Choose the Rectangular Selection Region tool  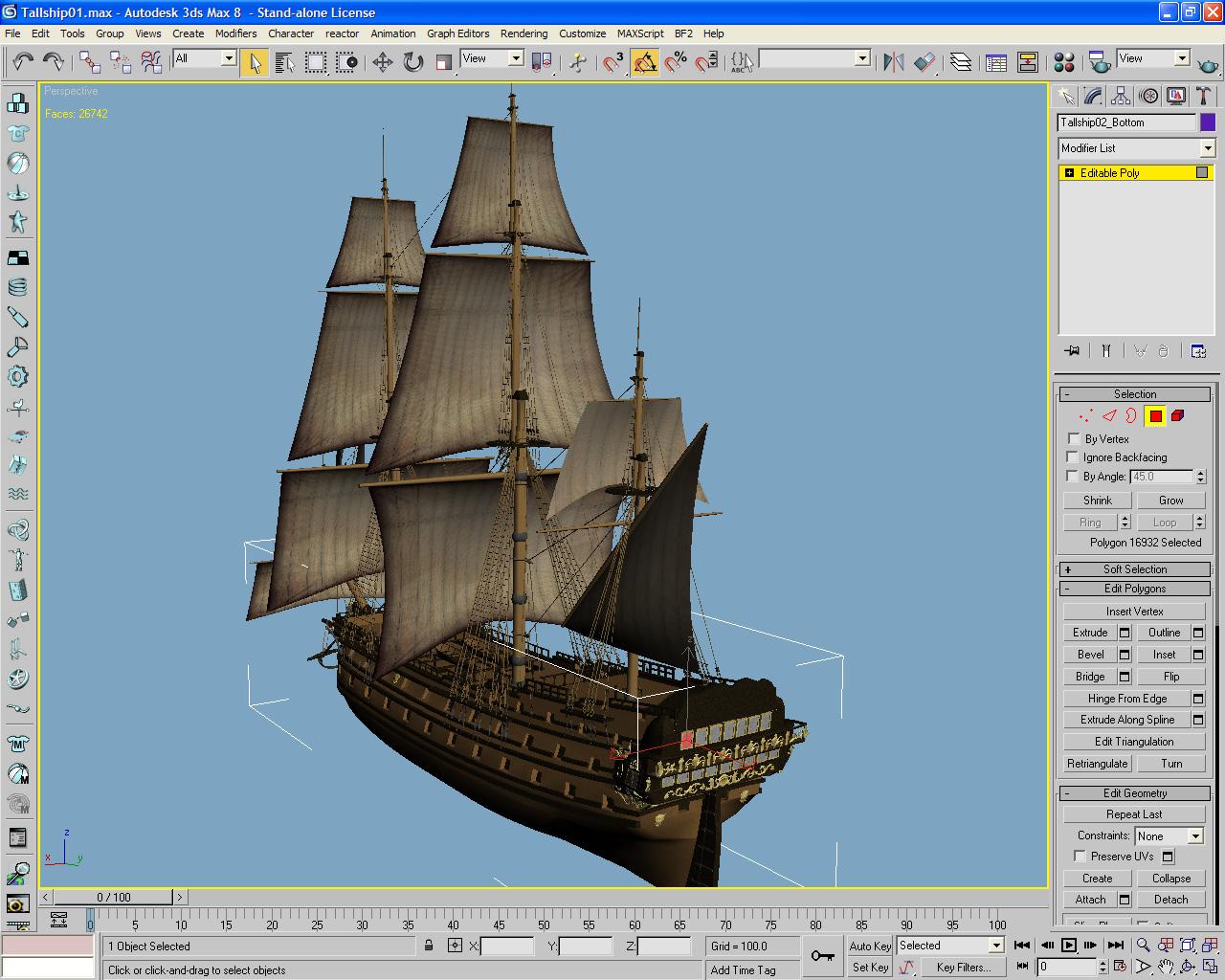315,62
